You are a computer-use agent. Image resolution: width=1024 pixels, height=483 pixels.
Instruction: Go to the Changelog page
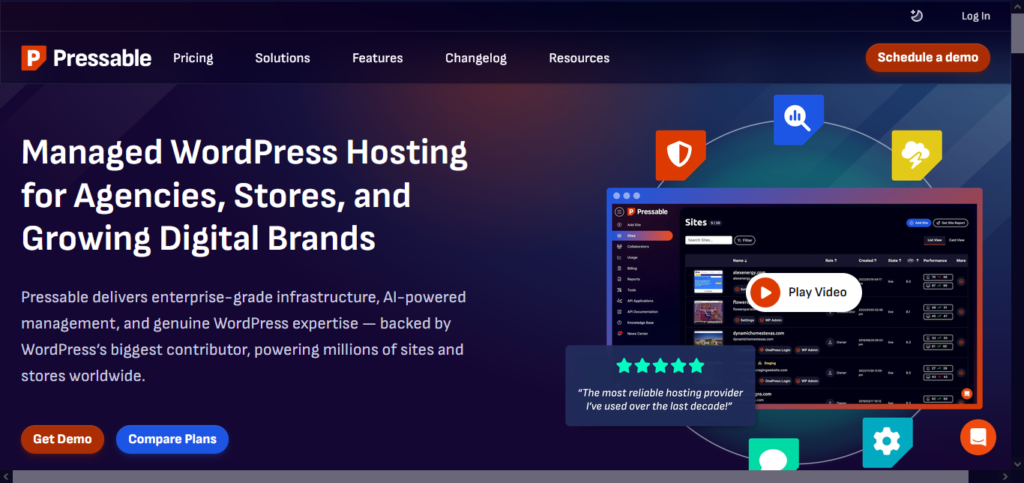[x=476, y=58]
